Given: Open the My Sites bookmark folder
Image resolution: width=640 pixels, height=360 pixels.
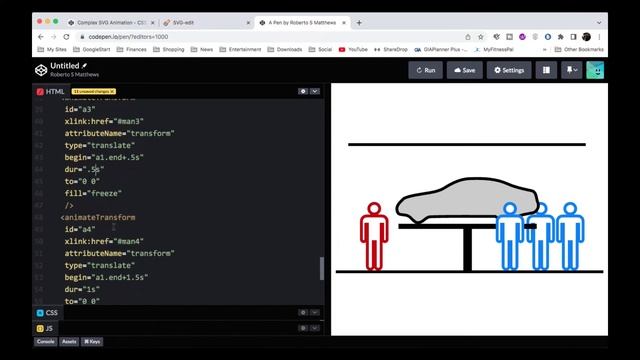Looking at the screenshot, I should [x=52, y=49].
